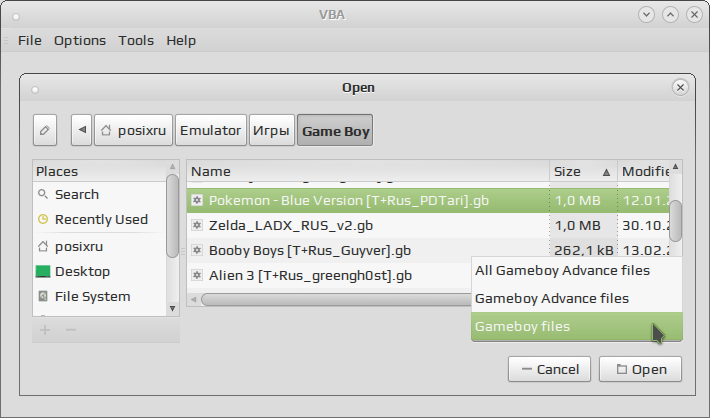The height and width of the screenshot is (418, 710).
Task: Click the file icon beside Booby Boys
Action: [x=197, y=250]
